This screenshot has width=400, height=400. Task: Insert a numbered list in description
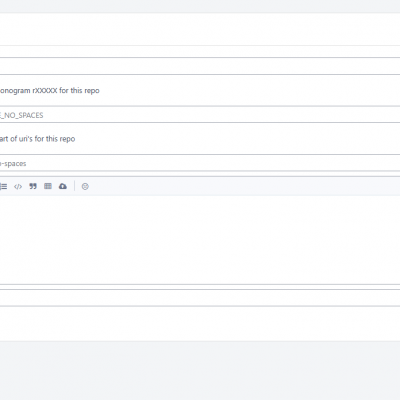3,186
